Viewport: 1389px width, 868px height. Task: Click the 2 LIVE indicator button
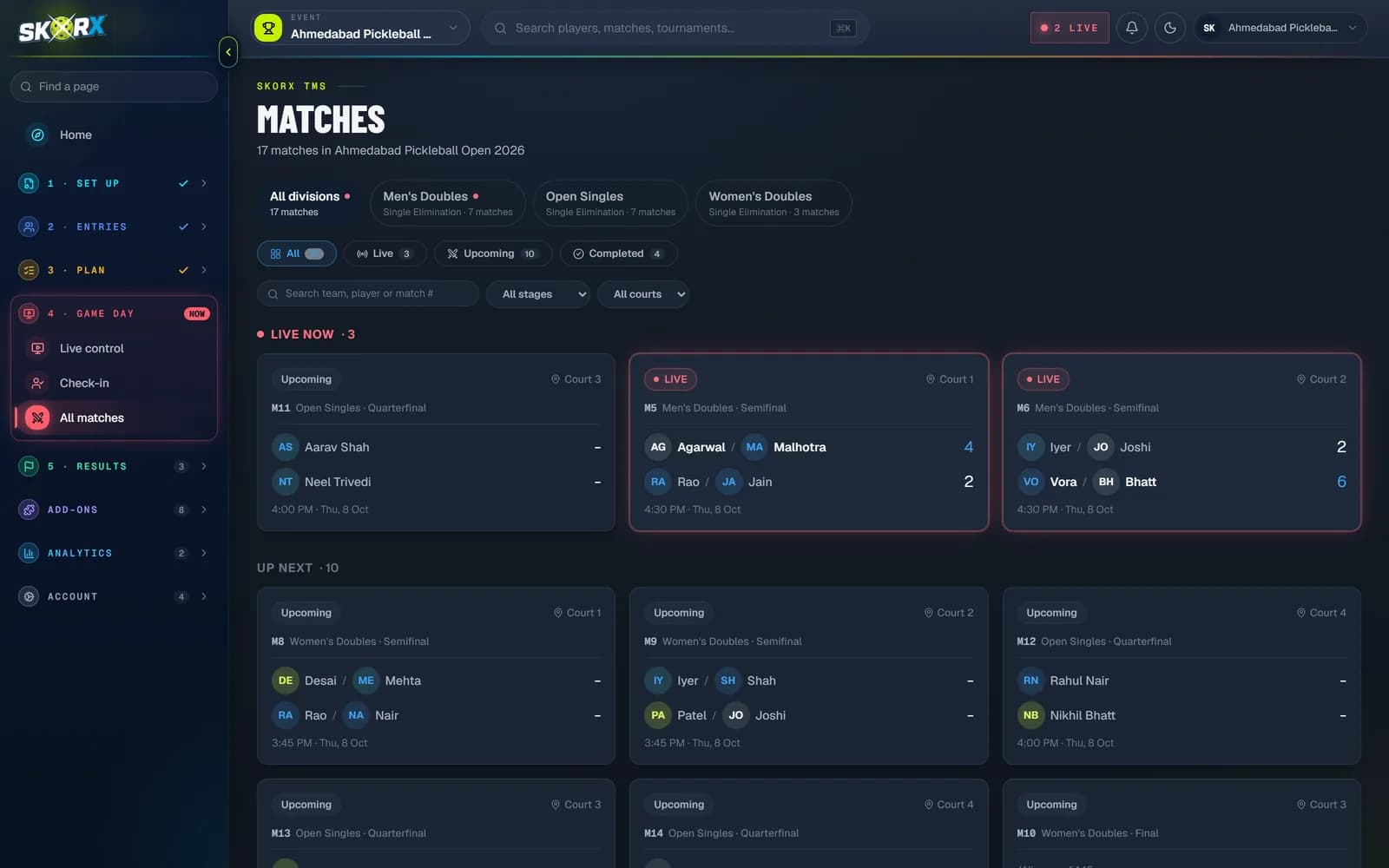[1070, 28]
